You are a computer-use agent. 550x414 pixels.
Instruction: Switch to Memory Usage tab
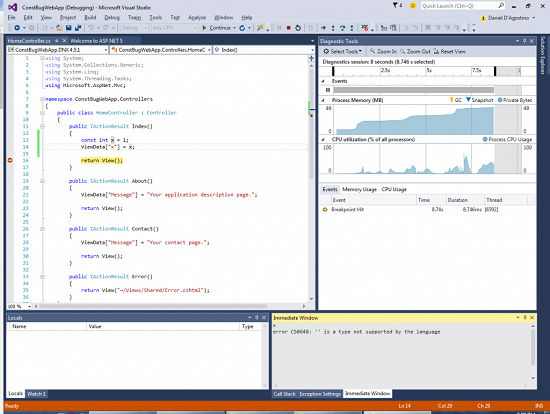pos(359,189)
